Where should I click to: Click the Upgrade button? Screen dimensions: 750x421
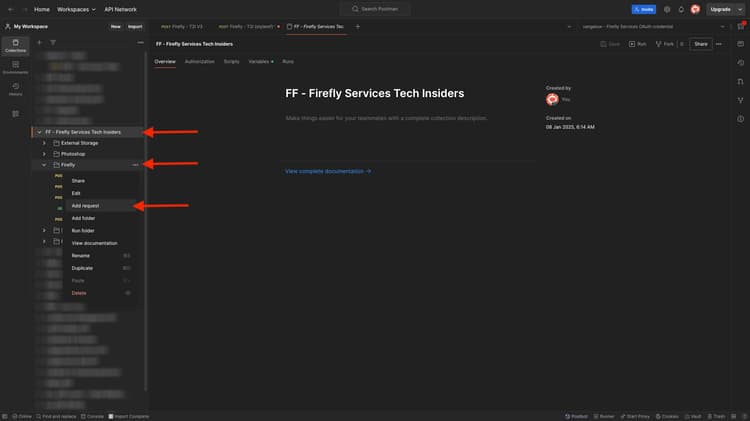(x=720, y=9)
